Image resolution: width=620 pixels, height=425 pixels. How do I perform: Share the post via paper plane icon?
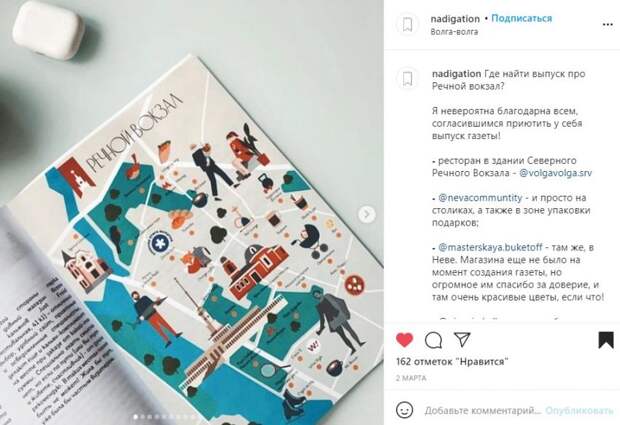click(462, 340)
